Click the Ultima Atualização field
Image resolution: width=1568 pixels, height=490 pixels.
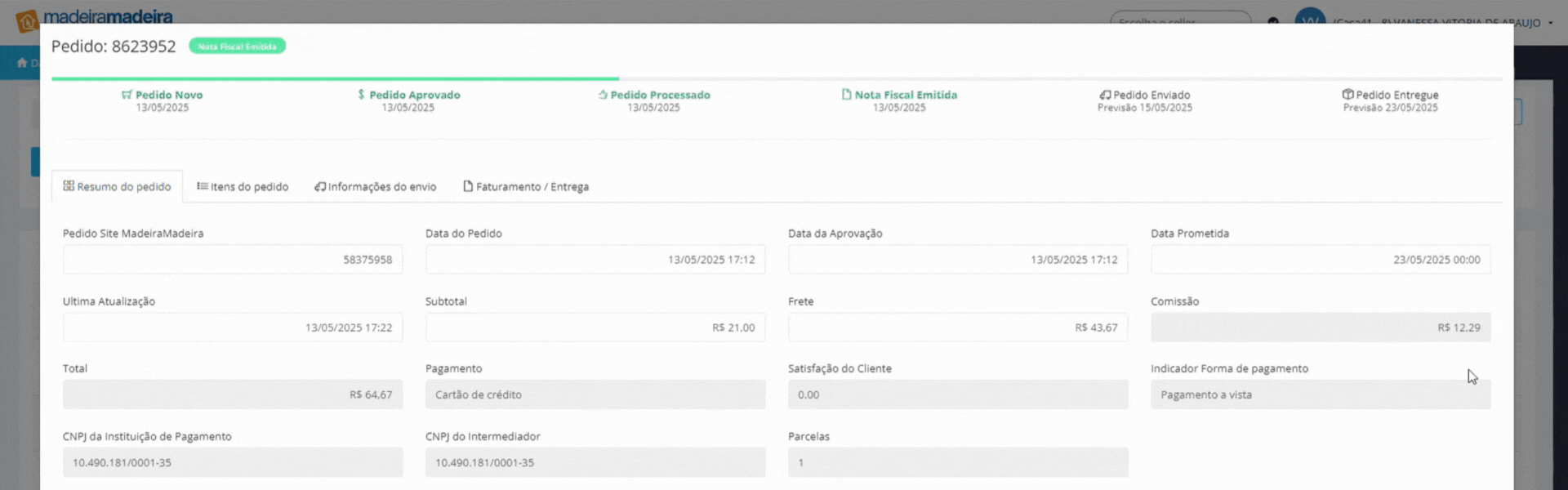[233, 327]
